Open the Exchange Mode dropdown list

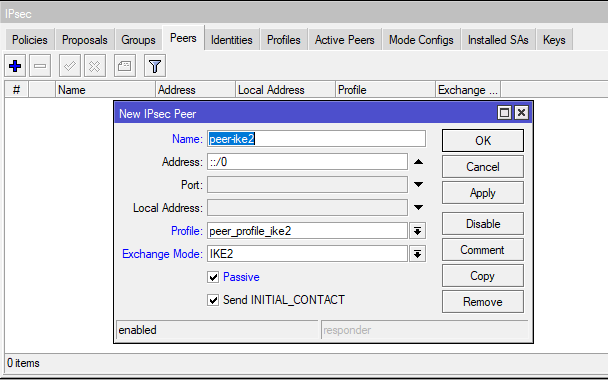tap(417, 254)
